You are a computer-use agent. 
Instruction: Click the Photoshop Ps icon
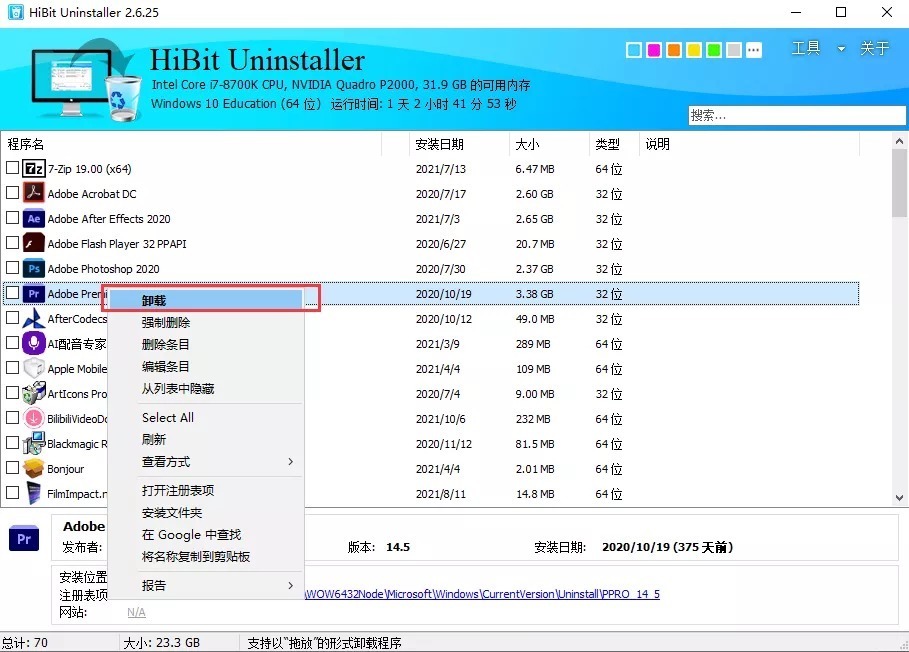coord(34,268)
